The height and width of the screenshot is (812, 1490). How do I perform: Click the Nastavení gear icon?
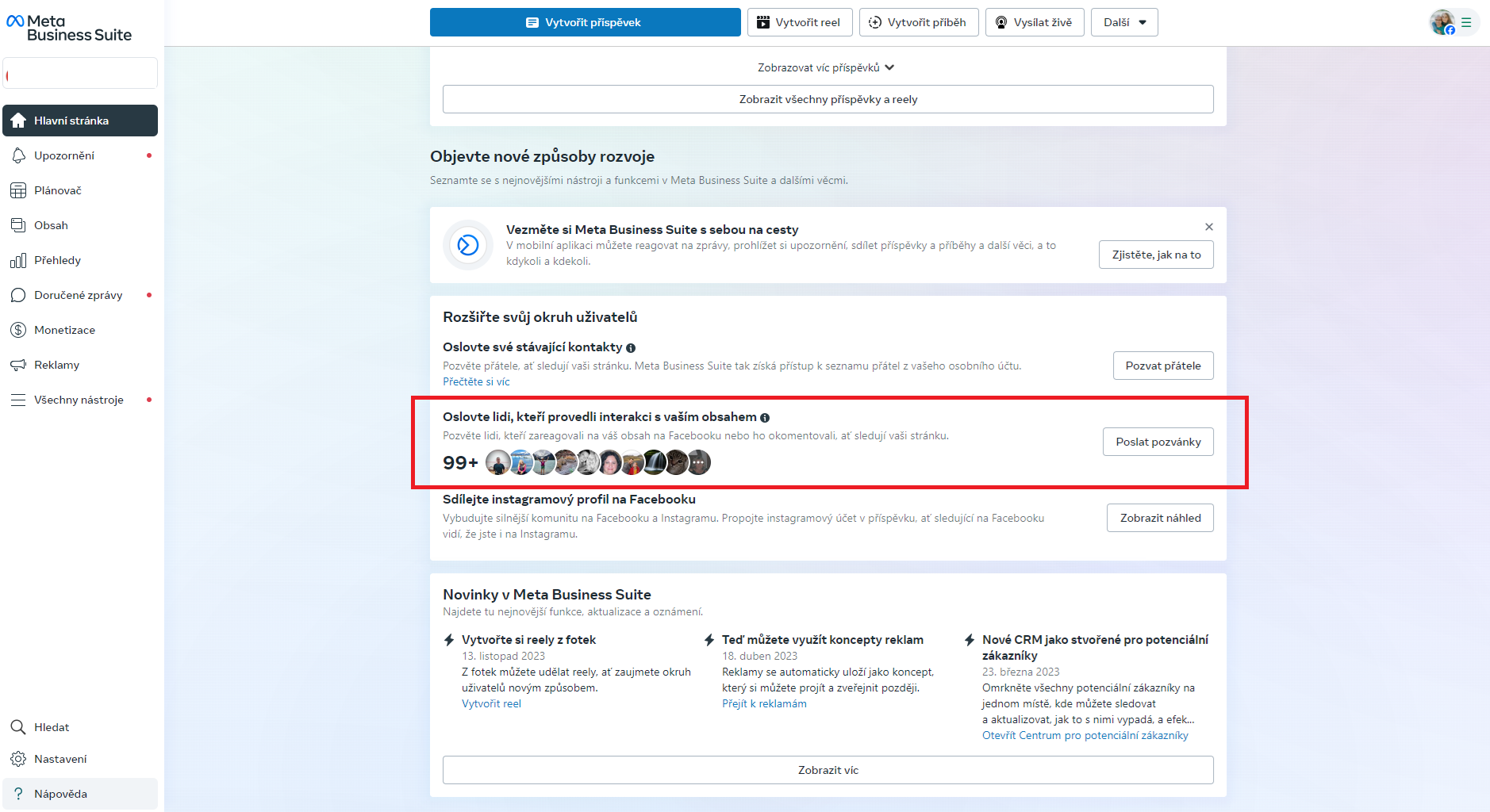(18, 759)
